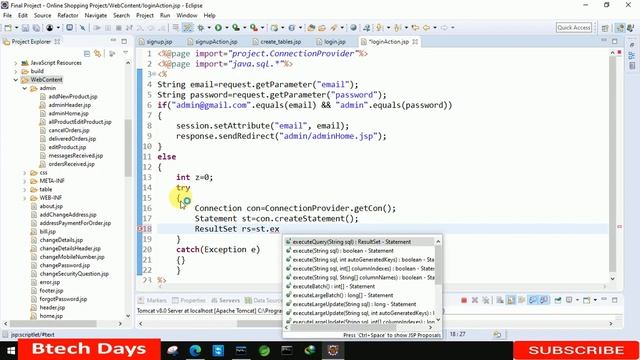Screen dimensions: 640x360
Task: Open the Refactor menu
Action: (x=68, y=16)
